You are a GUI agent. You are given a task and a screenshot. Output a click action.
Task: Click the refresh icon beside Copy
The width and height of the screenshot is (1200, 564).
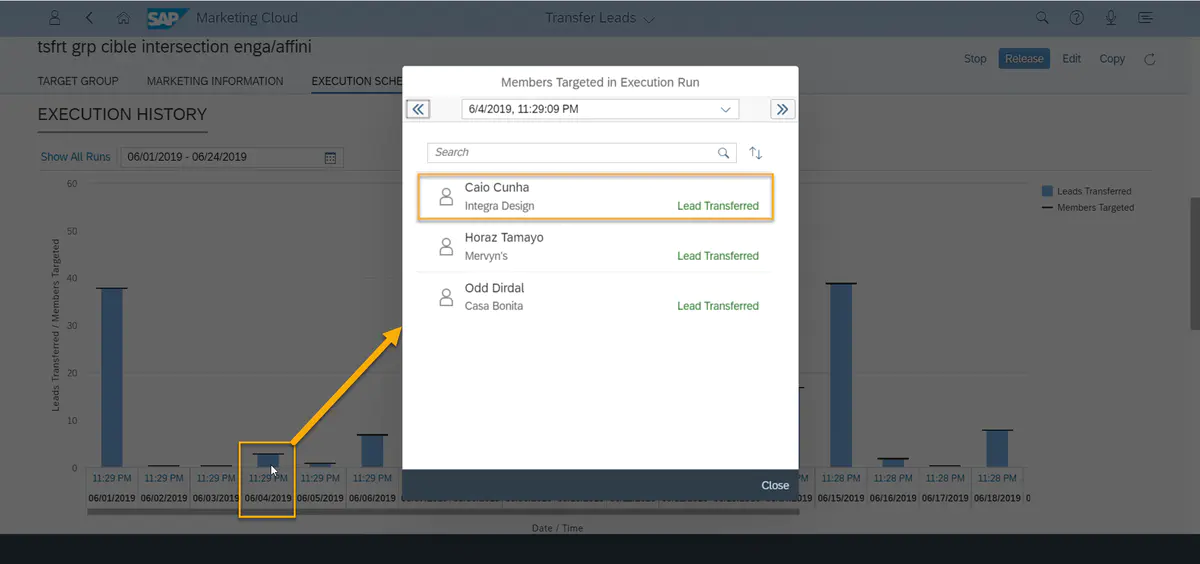(x=1150, y=59)
